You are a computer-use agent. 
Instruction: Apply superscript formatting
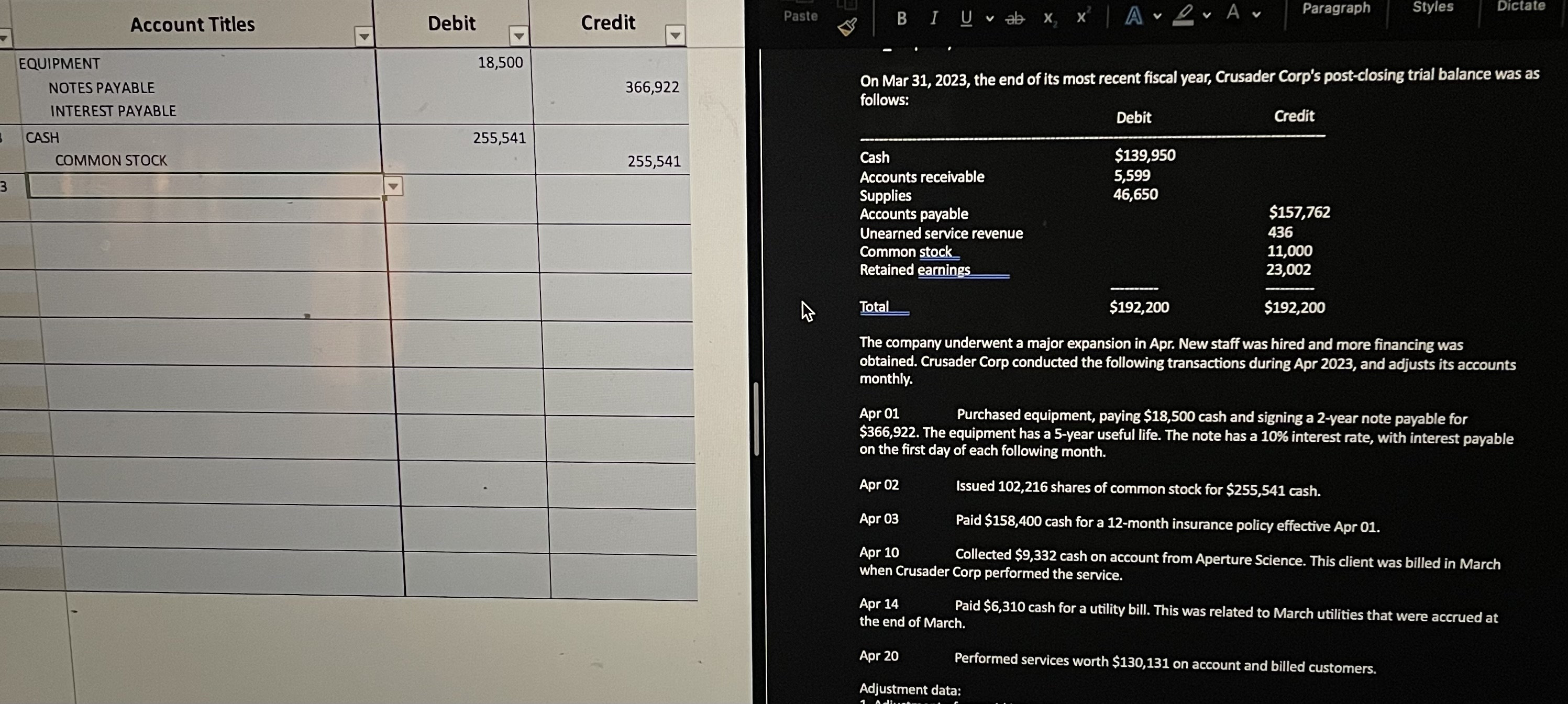[1081, 17]
